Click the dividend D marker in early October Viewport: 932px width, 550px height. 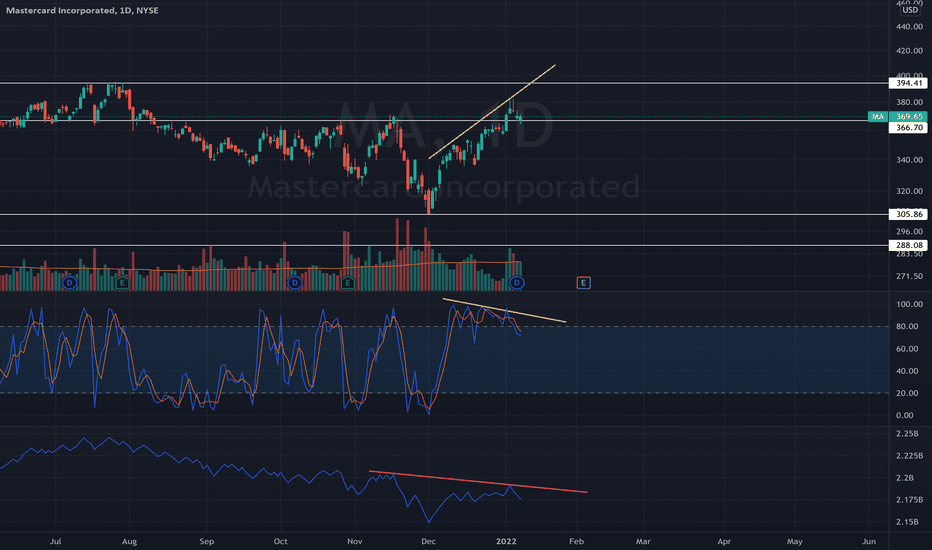pyautogui.click(x=295, y=282)
